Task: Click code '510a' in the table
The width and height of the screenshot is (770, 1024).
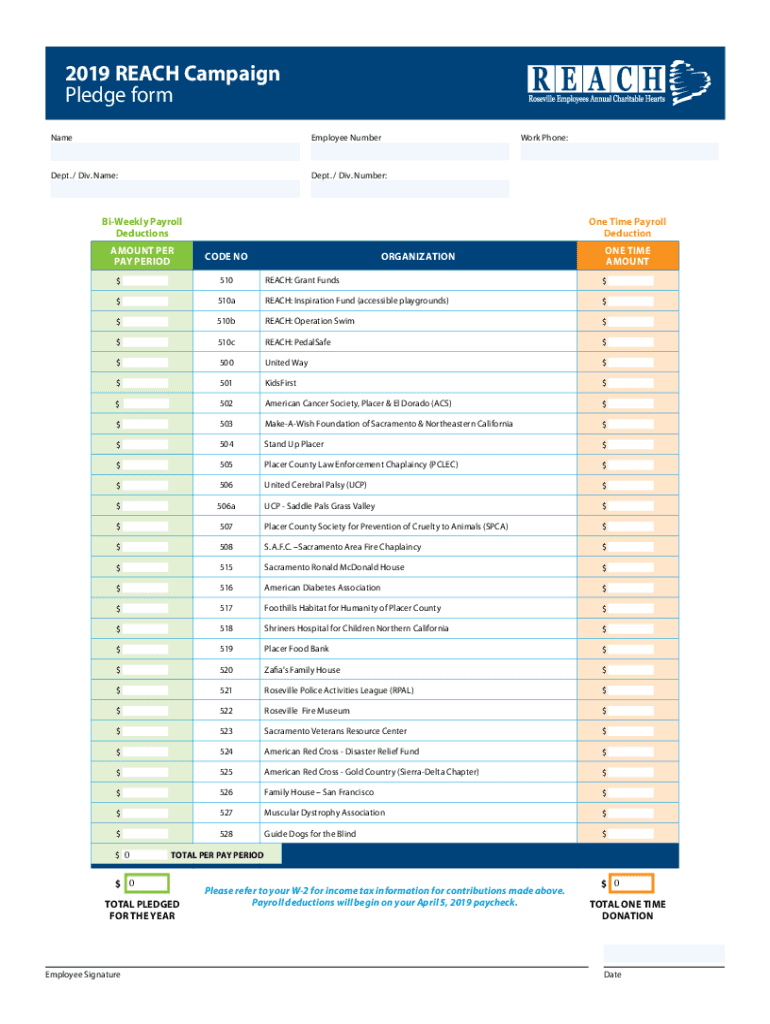Action: point(226,301)
